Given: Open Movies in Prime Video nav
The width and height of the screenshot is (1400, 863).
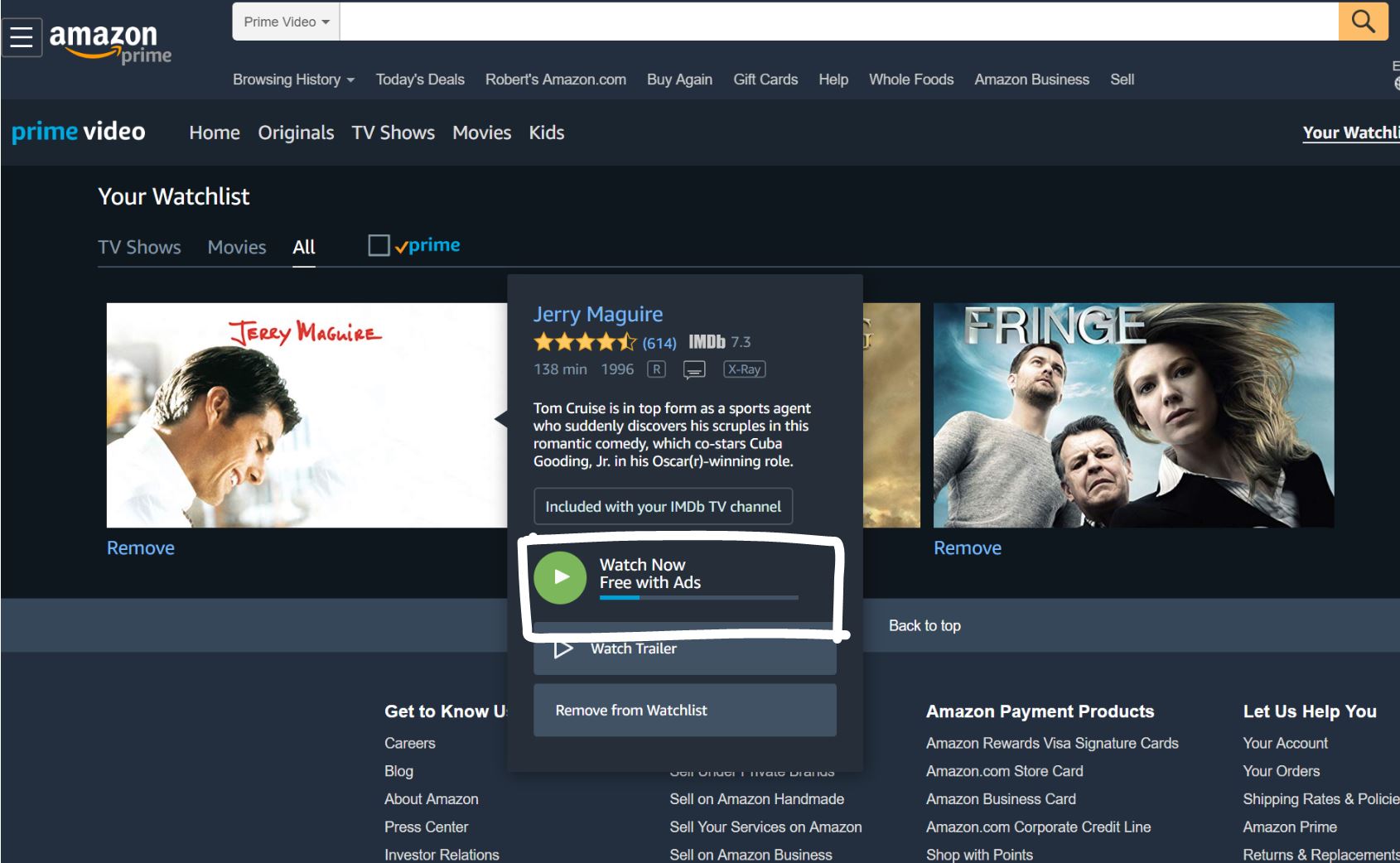Looking at the screenshot, I should (482, 133).
